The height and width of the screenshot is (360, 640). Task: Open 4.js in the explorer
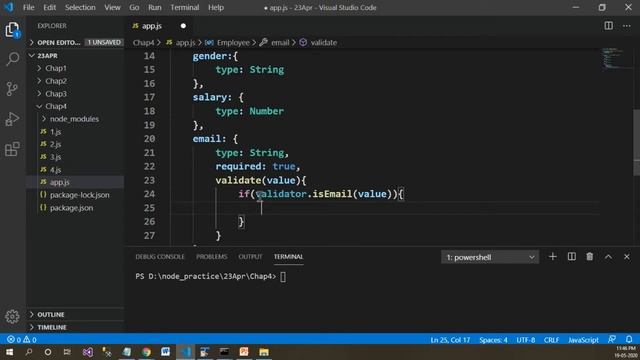click(x=76, y=169)
